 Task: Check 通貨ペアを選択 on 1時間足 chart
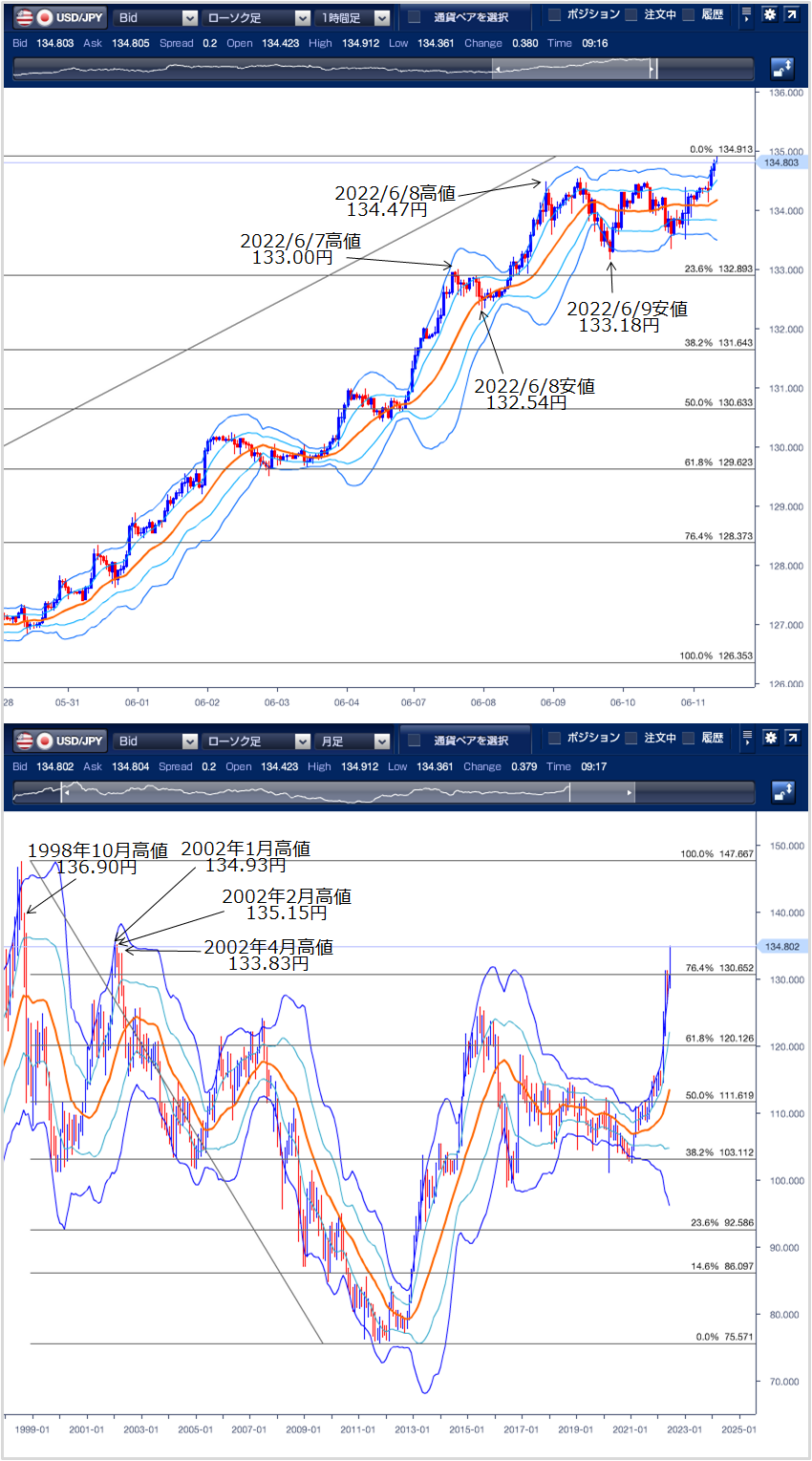coord(415,17)
